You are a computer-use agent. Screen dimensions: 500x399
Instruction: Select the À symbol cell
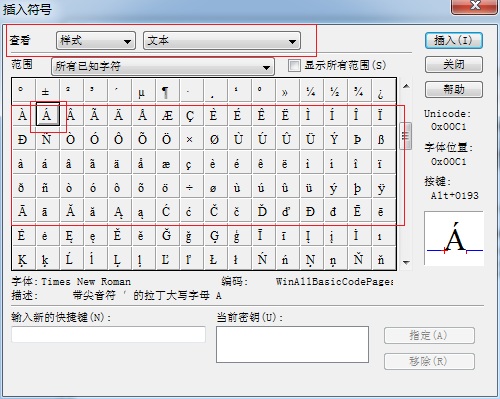pyautogui.click(x=23, y=114)
